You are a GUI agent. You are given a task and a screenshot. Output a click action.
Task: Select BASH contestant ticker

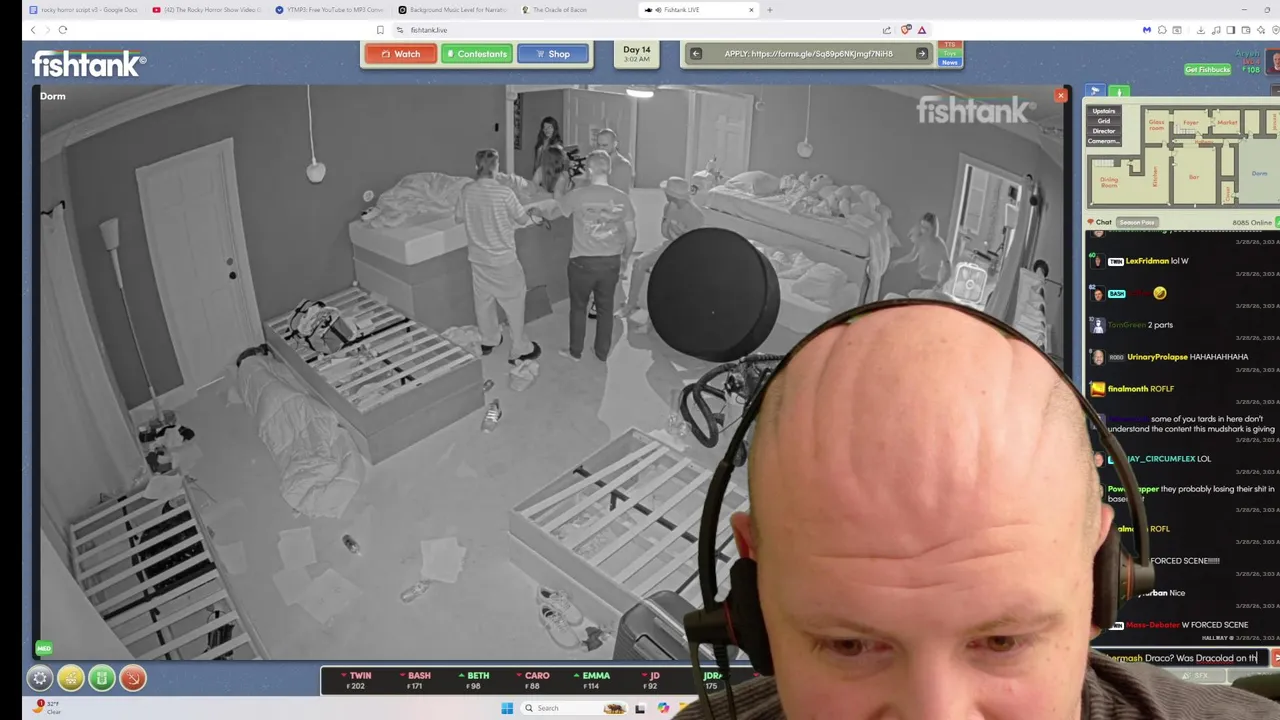(415, 681)
